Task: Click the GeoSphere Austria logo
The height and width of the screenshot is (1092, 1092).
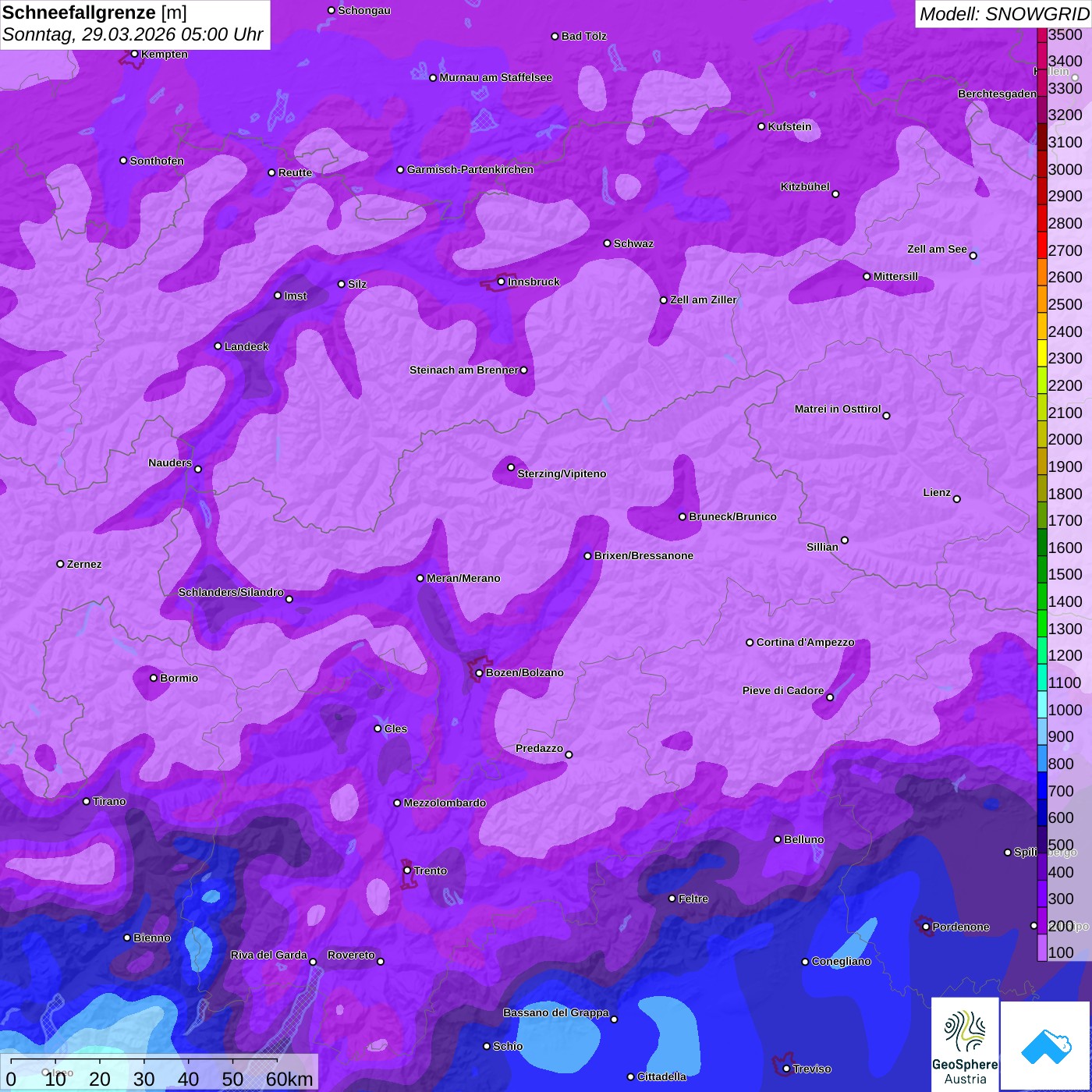Action: [965, 1044]
